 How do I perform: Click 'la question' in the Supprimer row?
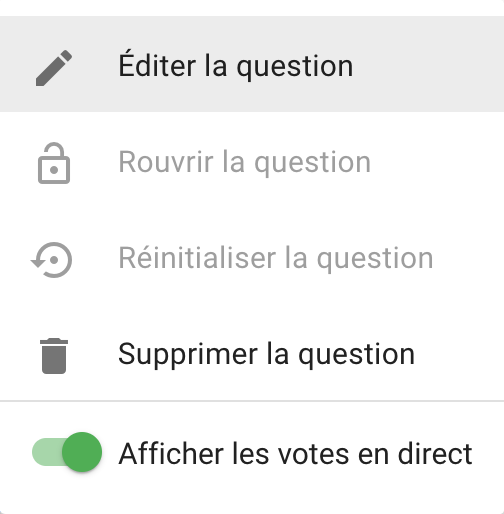pyautogui.click(x=341, y=356)
